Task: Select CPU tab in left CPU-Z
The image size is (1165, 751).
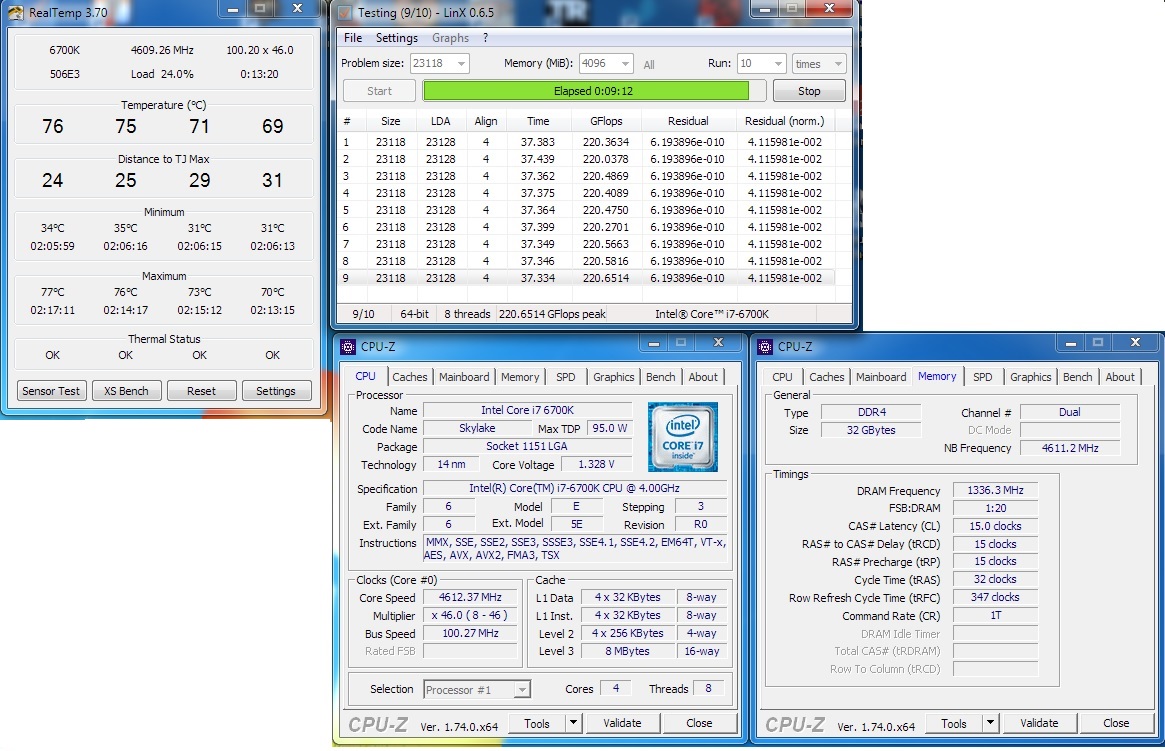Action: (366, 376)
